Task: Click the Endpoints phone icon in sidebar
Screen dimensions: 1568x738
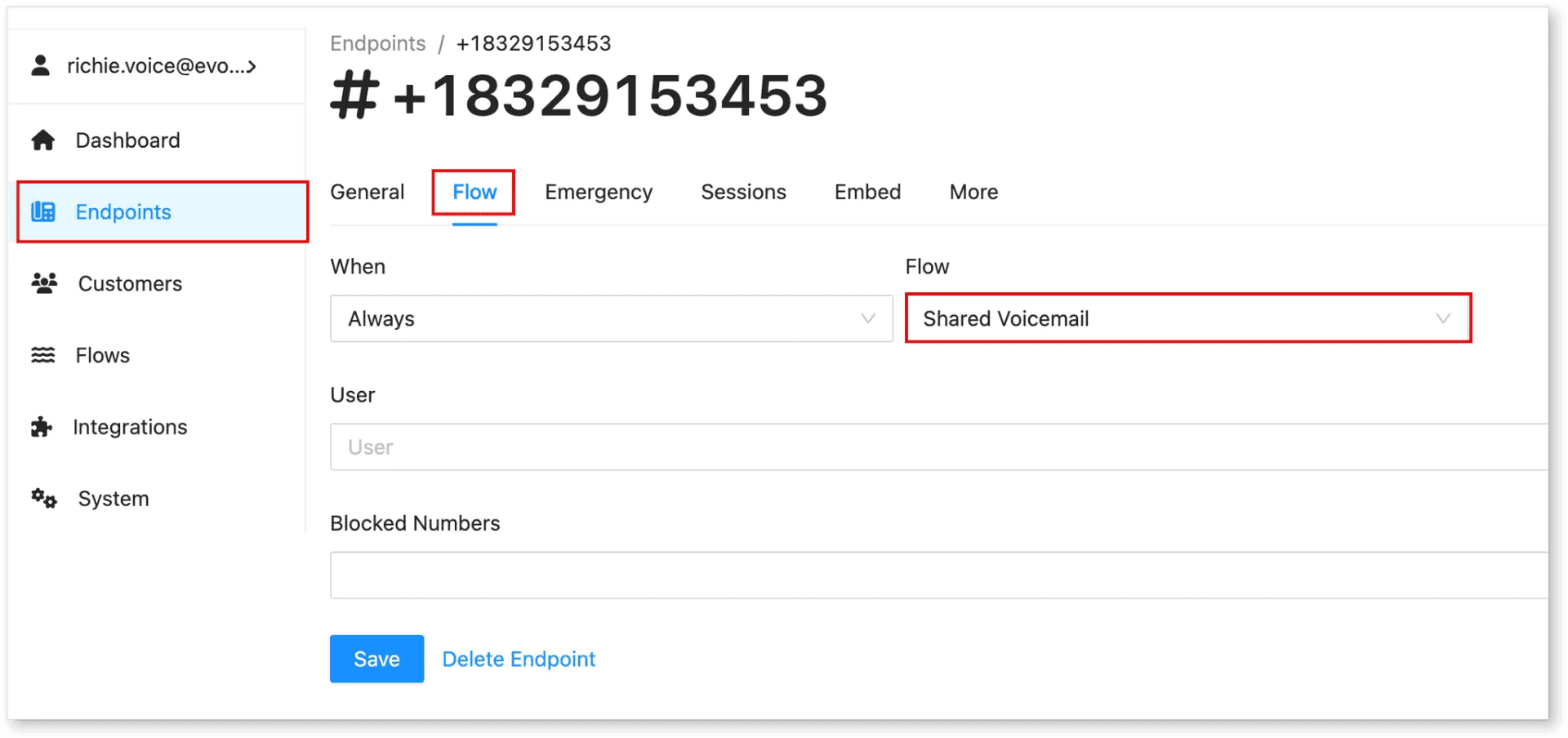Action: pos(42,212)
